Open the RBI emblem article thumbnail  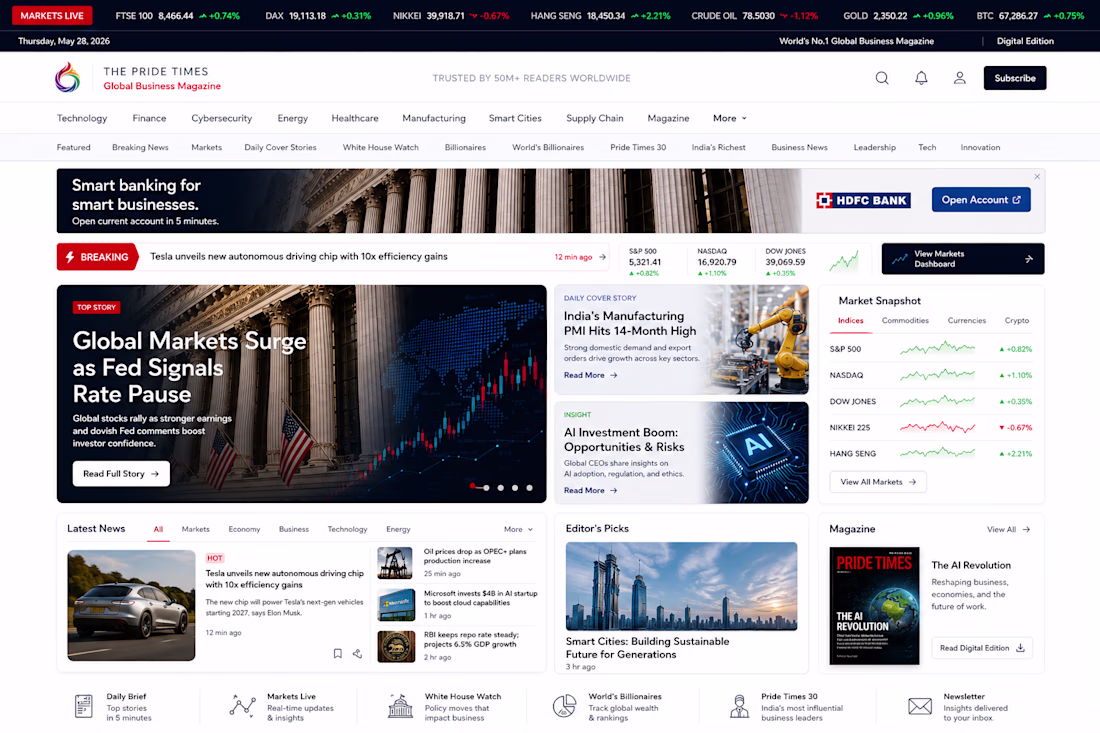point(396,647)
